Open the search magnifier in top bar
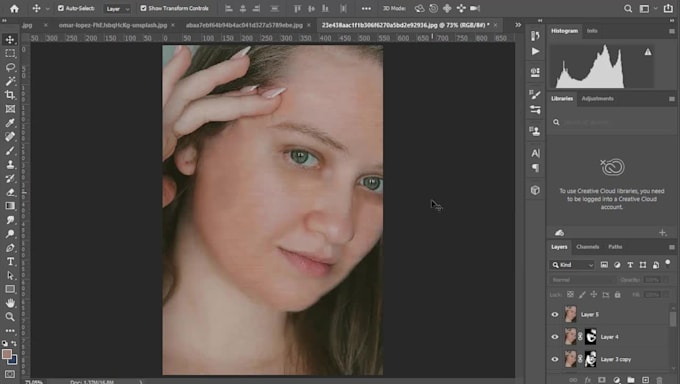The height and width of the screenshot is (384, 680). pyautogui.click(x=628, y=8)
